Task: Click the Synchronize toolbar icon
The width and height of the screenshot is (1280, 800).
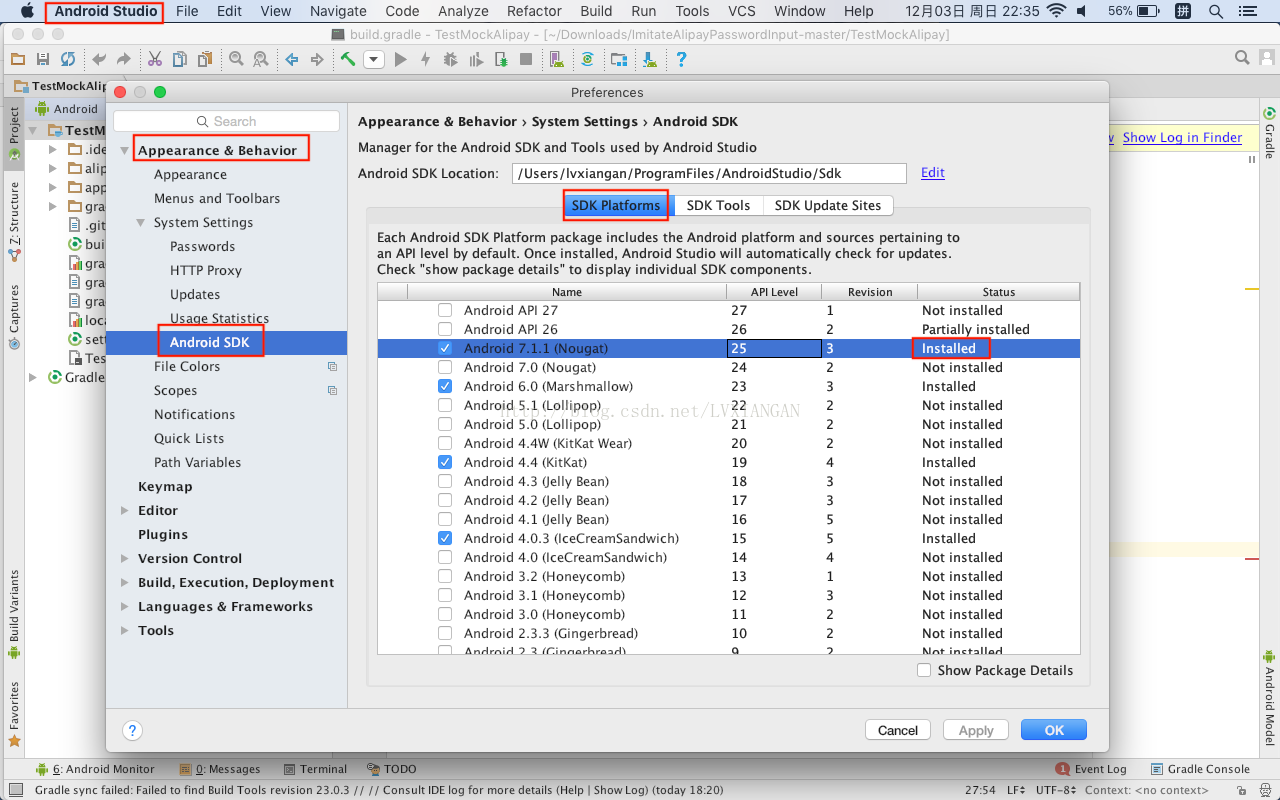Action: click(x=68, y=60)
